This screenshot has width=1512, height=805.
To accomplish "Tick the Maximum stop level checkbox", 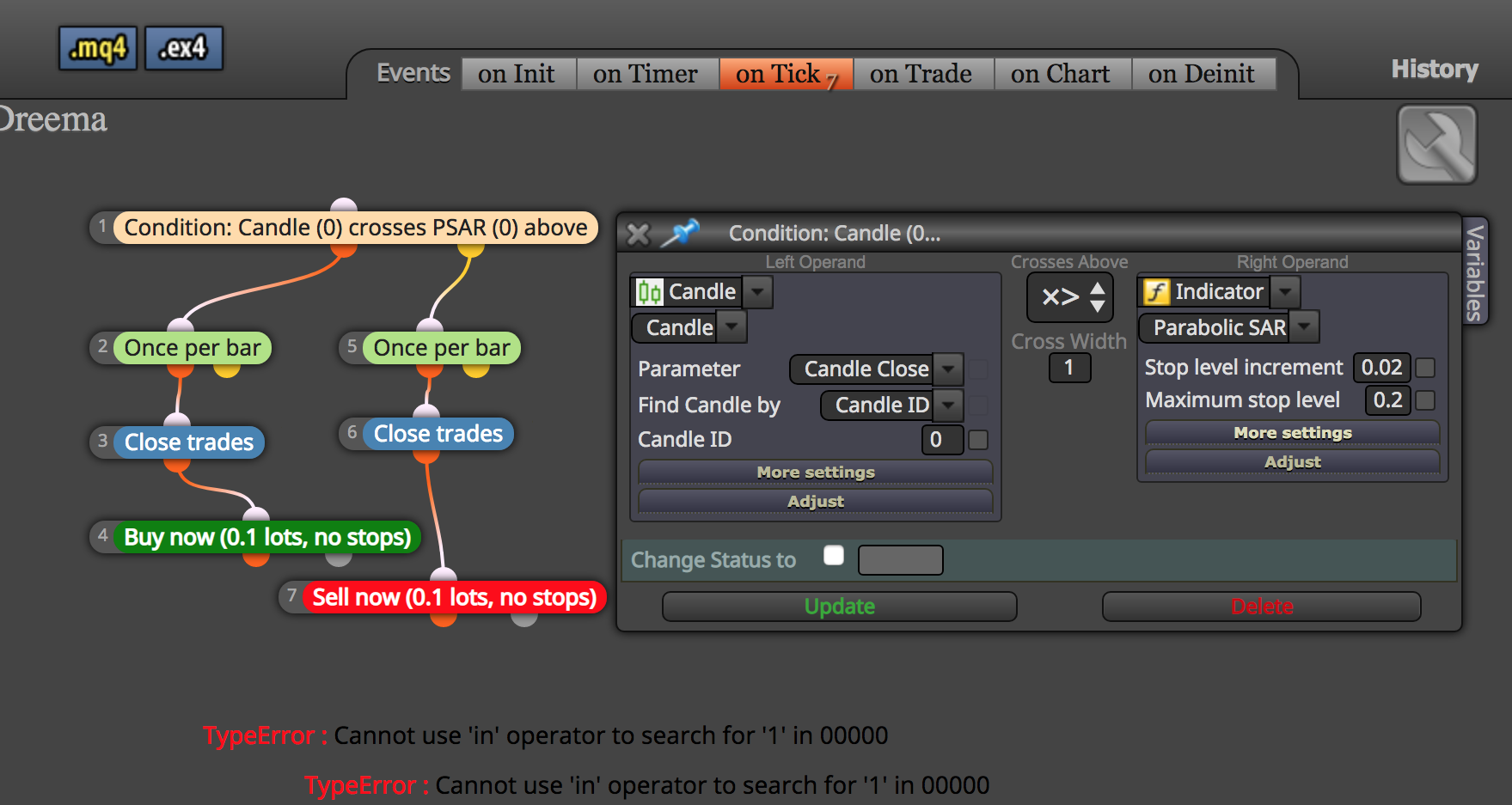I will (x=1425, y=400).
